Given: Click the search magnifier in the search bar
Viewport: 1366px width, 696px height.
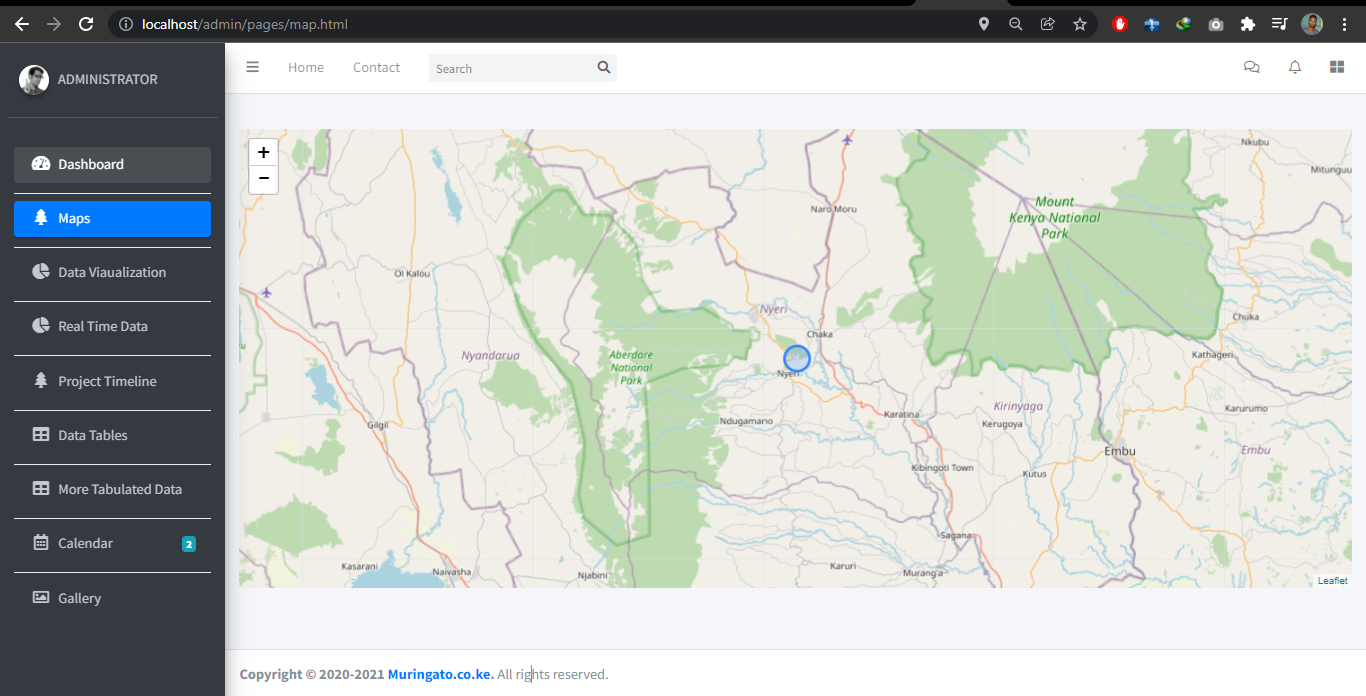Looking at the screenshot, I should coord(603,67).
